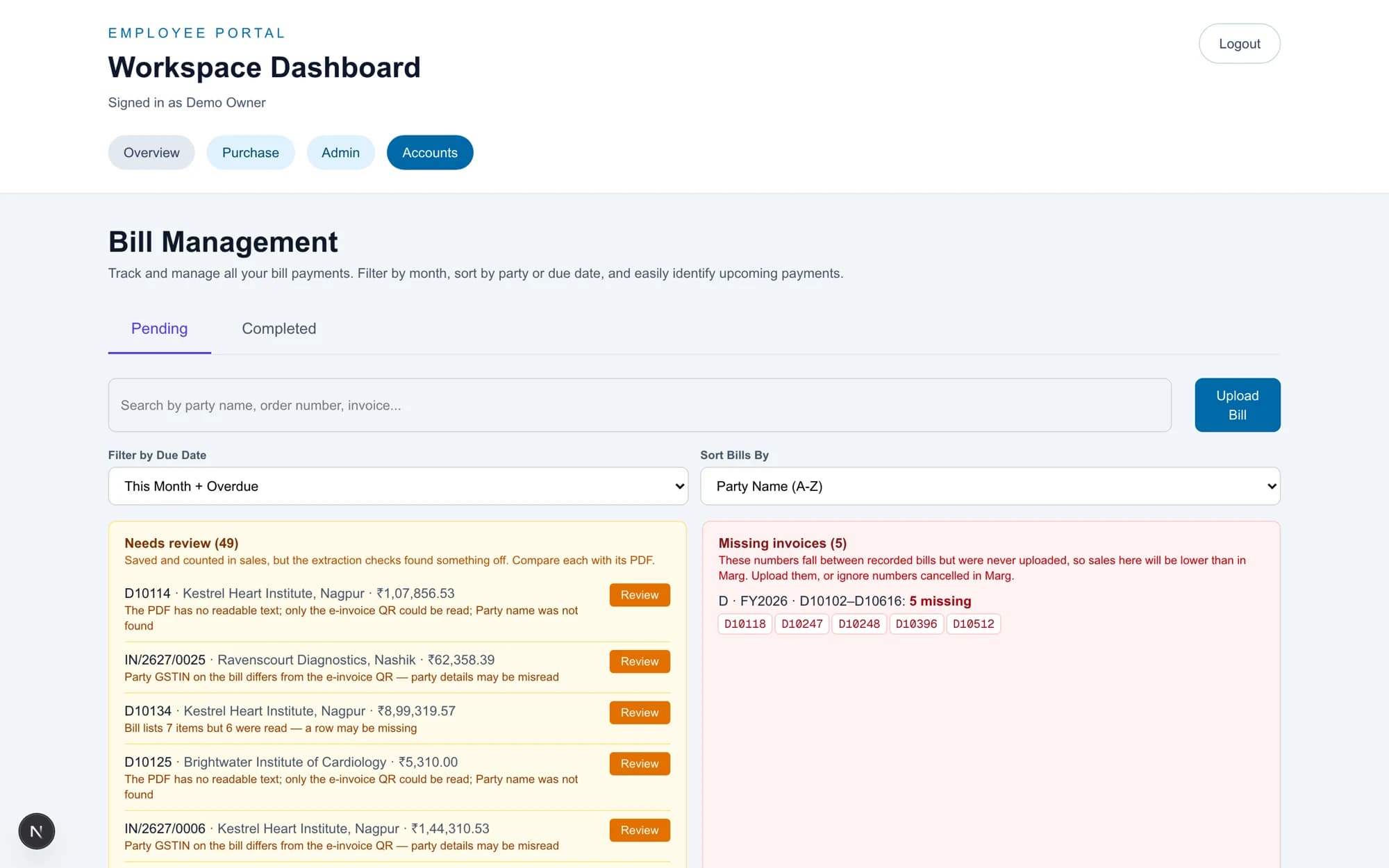The width and height of the screenshot is (1389, 868).
Task: Open the Next.js dev tools badge
Action: click(x=37, y=831)
